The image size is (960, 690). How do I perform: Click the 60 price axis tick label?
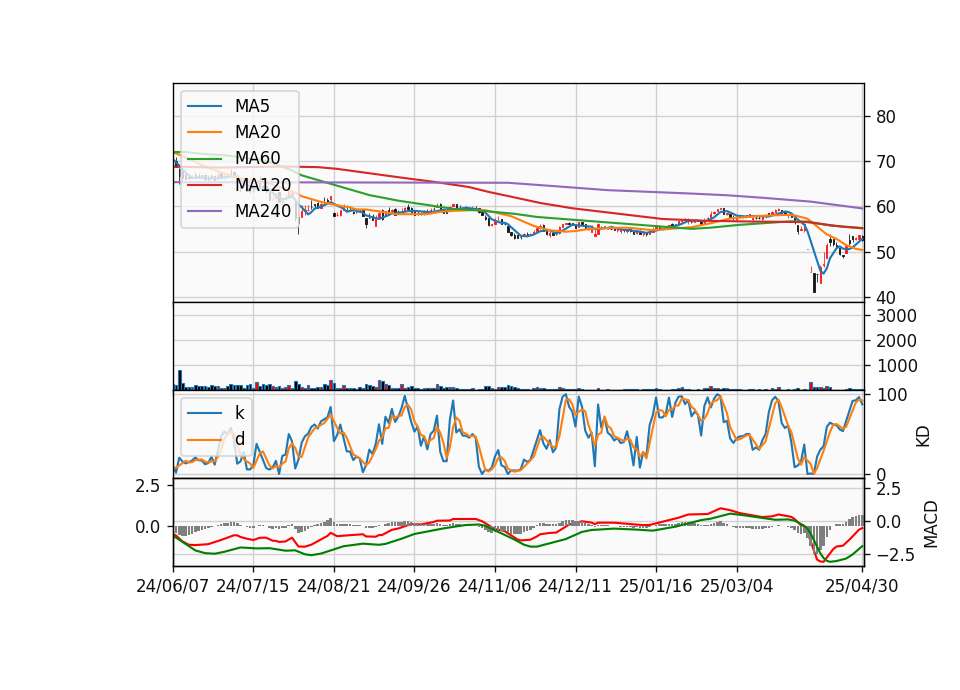(885, 208)
